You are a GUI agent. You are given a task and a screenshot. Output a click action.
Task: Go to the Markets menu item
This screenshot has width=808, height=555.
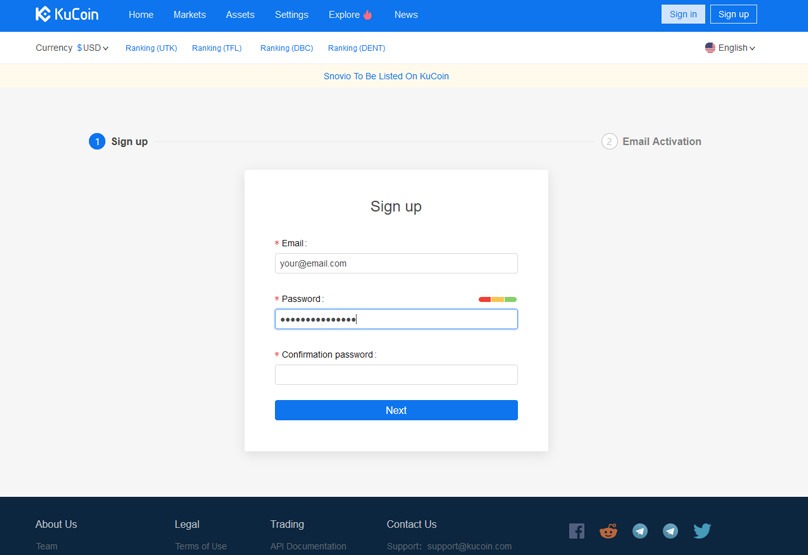[x=189, y=15]
